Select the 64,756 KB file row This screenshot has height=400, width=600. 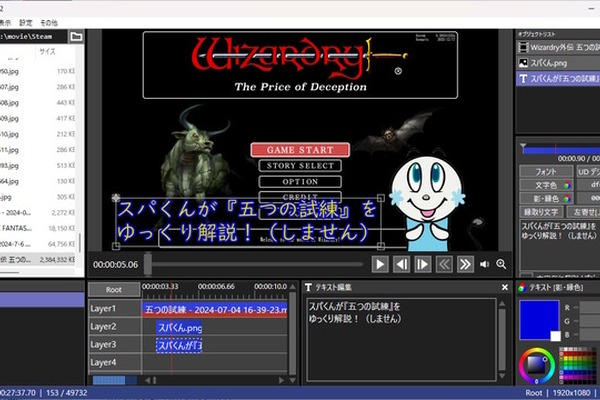pyautogui.click(x=38, y=244)
